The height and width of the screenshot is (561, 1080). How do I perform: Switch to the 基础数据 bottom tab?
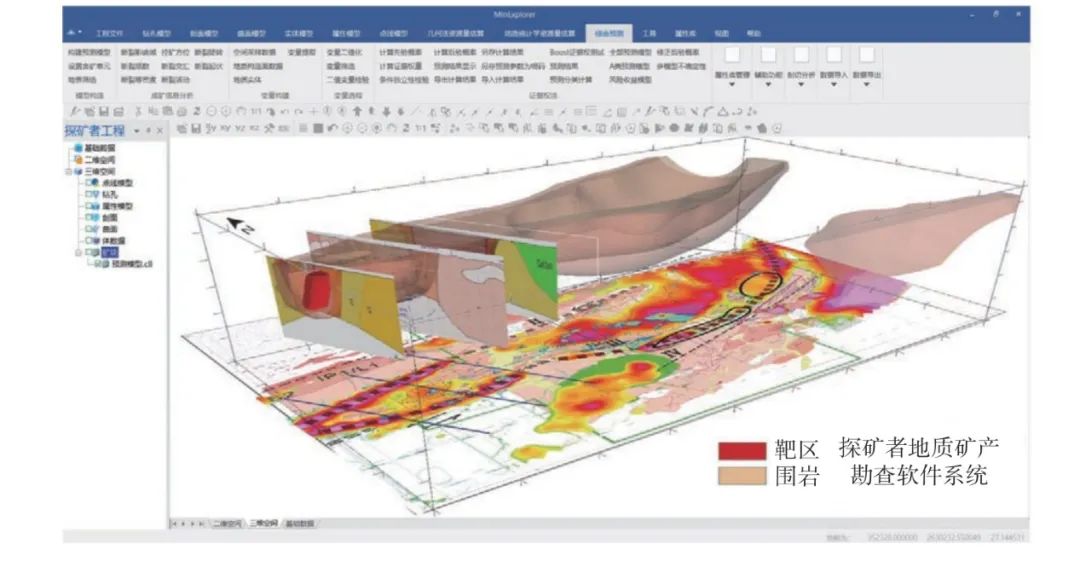pos(300,524)
